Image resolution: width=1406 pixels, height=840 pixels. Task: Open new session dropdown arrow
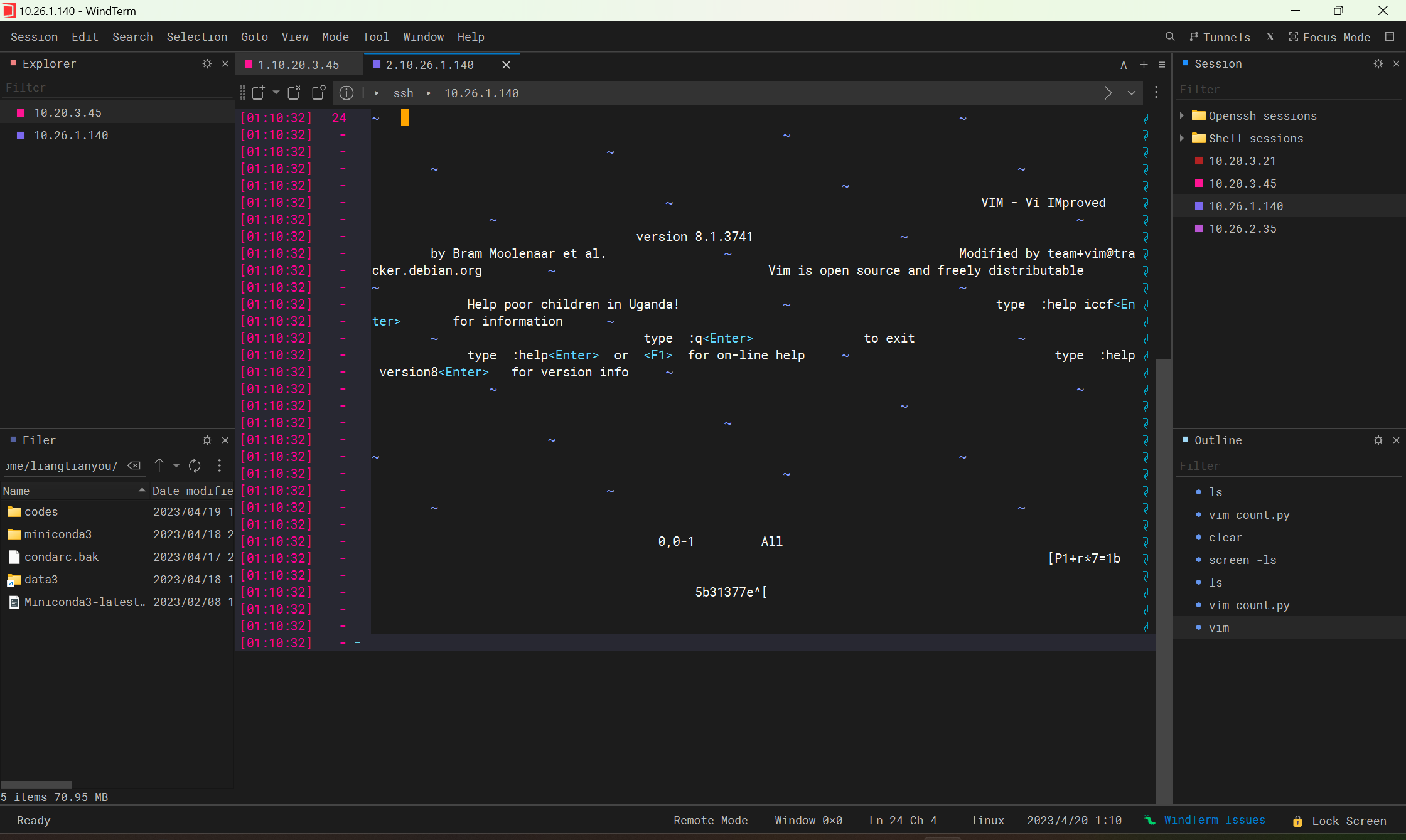tap(276, 92)
